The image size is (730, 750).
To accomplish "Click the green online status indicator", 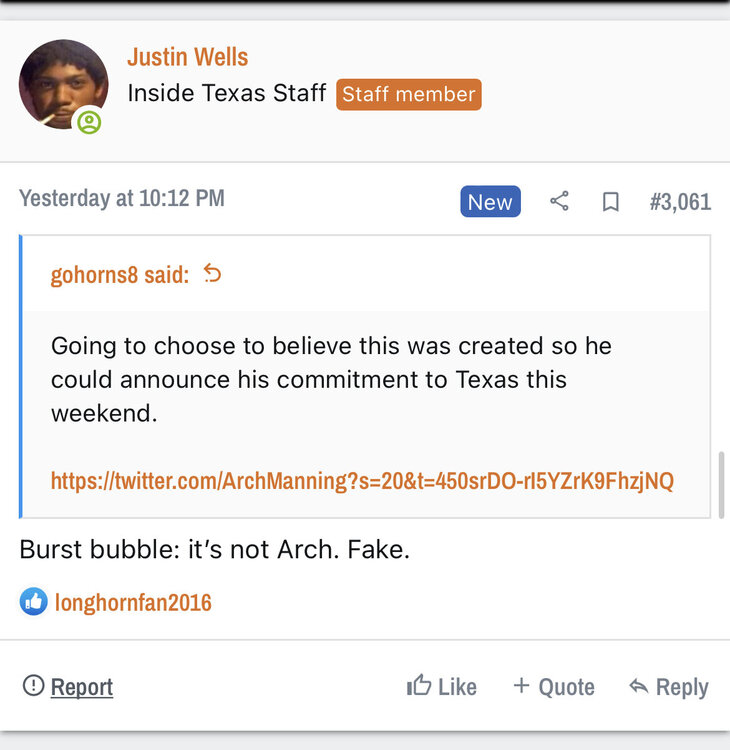I will click(x=89, y=122).
